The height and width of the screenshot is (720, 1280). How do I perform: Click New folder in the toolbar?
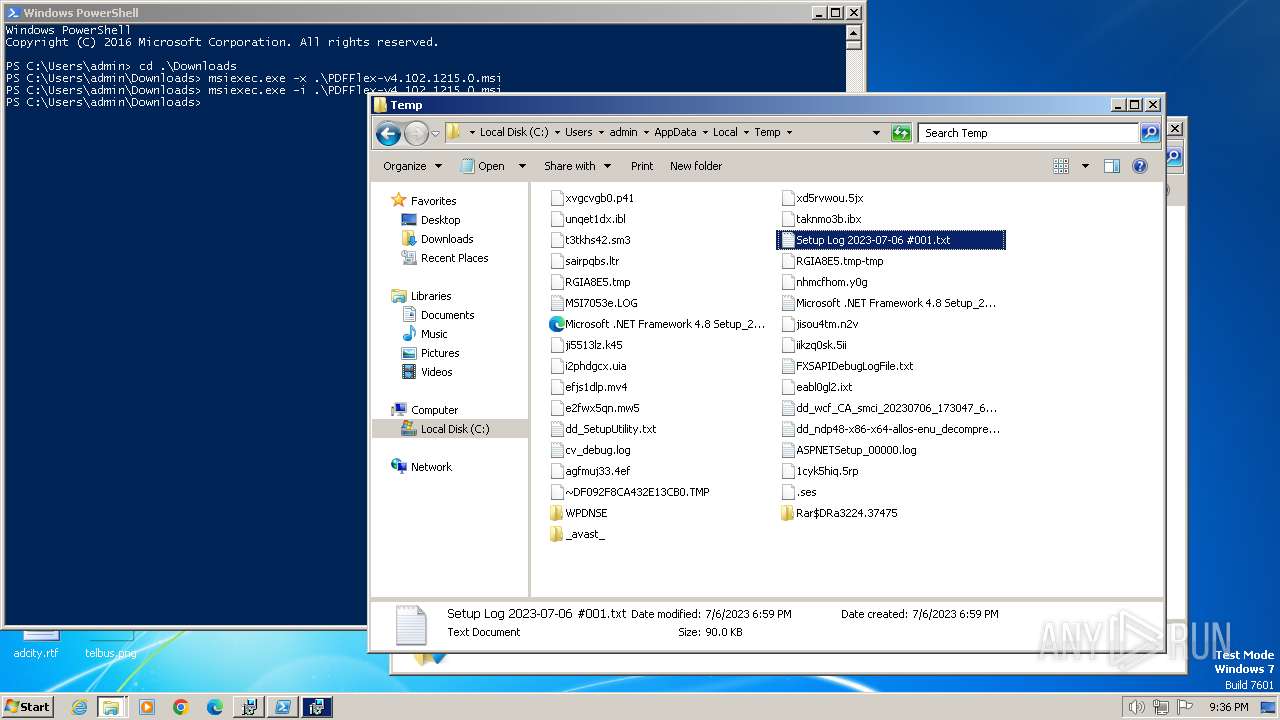tap(696, 166)
